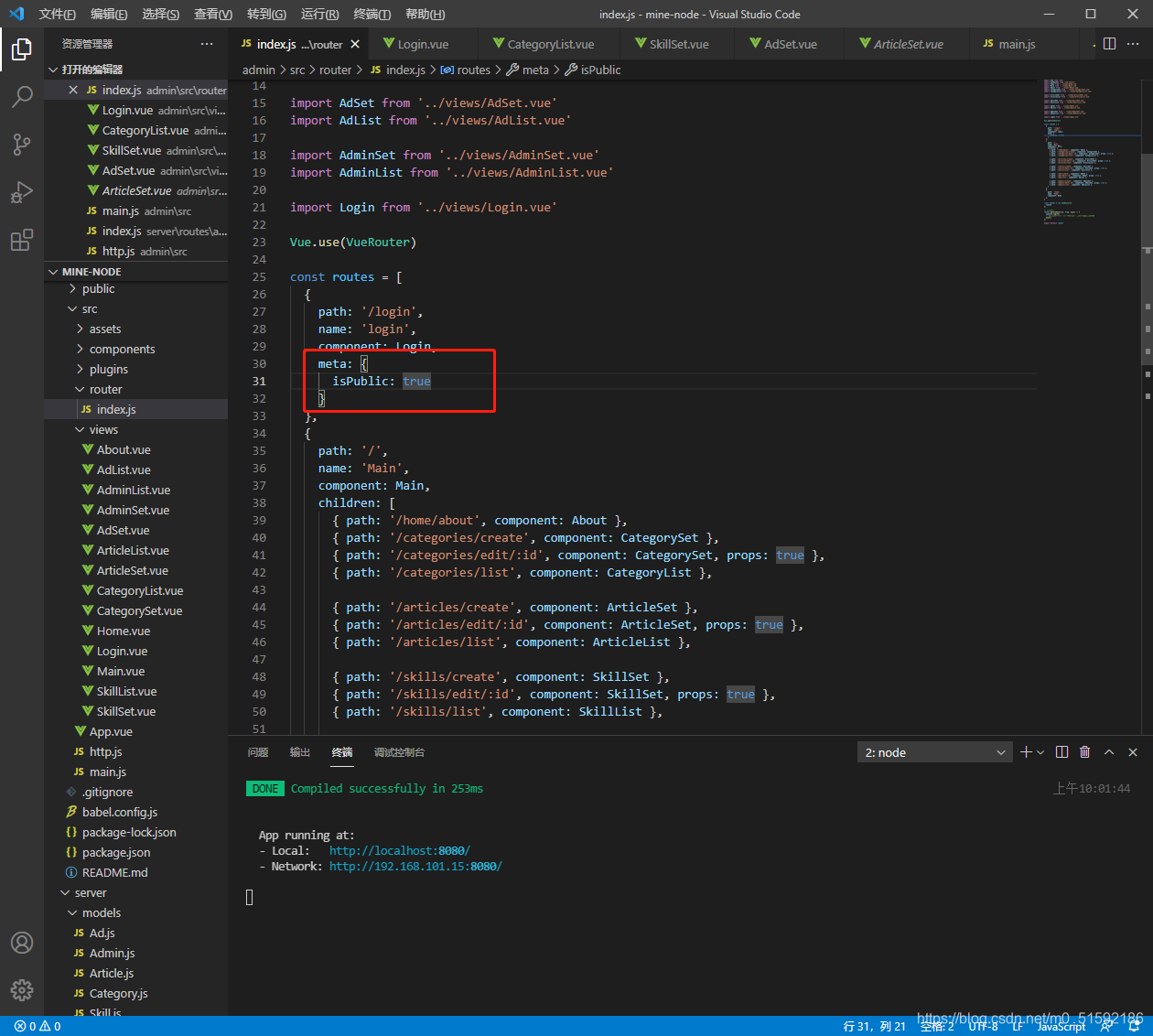Open the Accounts icon menu
The image size is (1153, 1036).
(x=22, y=943)
